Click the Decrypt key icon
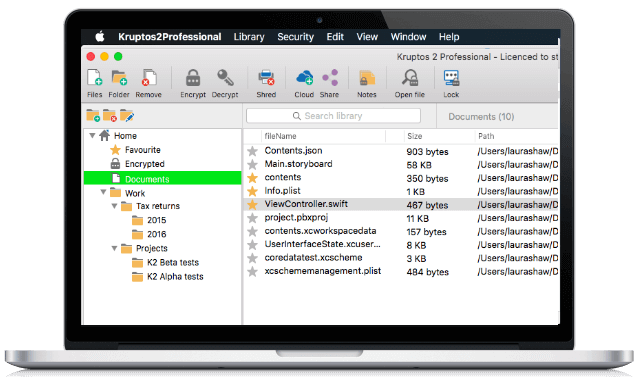The image size is (640, 377). [225, 78]
